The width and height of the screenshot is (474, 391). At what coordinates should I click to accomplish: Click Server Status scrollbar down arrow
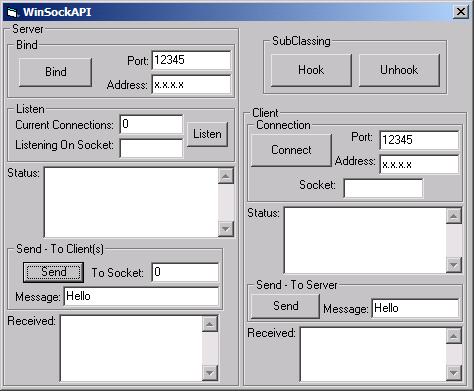click(x=226, y=229)
